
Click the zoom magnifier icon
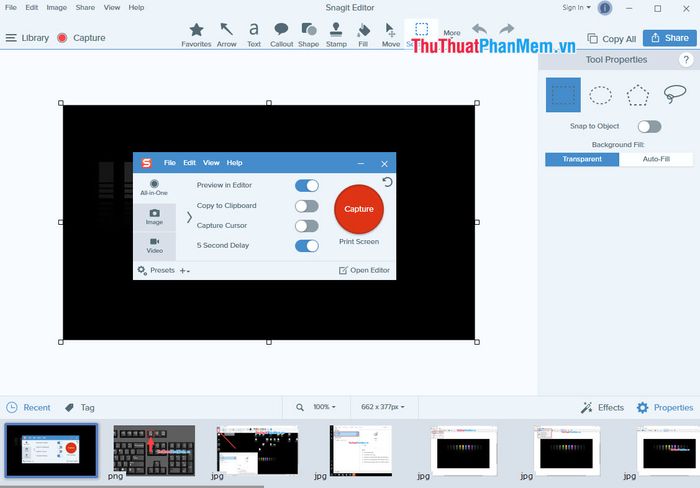tap(300, 407)
